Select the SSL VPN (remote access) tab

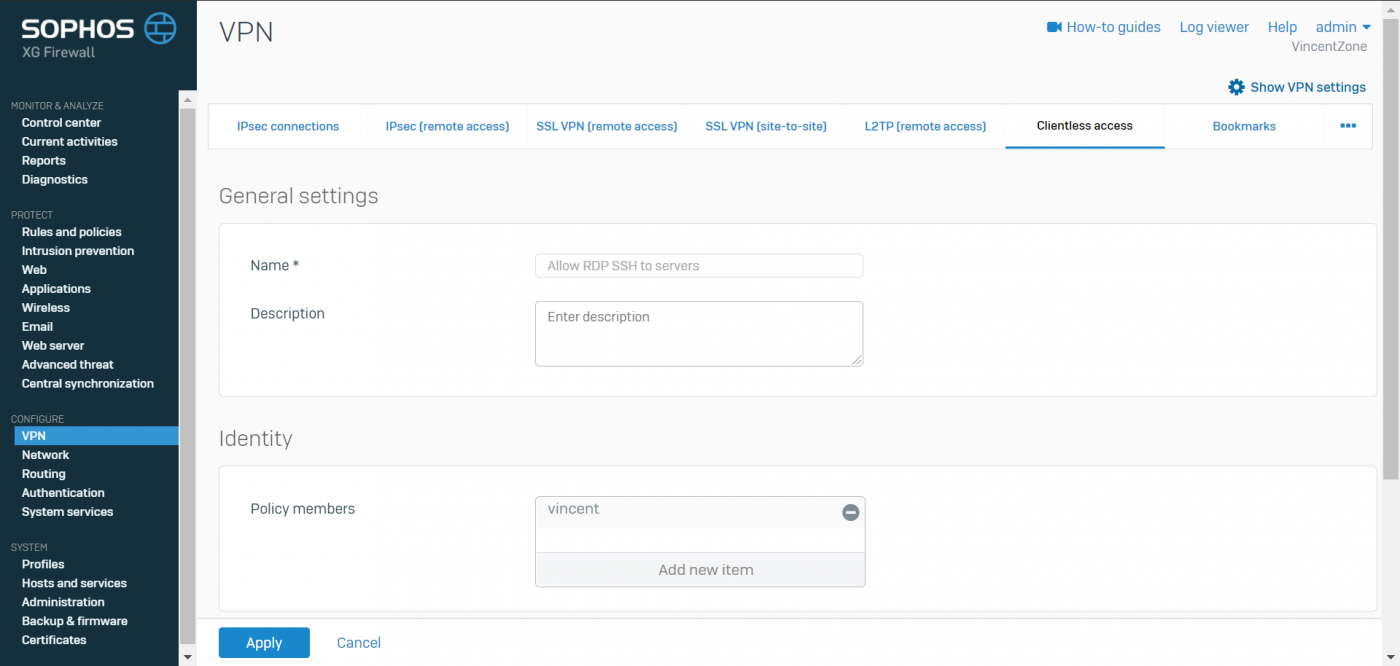607,126
